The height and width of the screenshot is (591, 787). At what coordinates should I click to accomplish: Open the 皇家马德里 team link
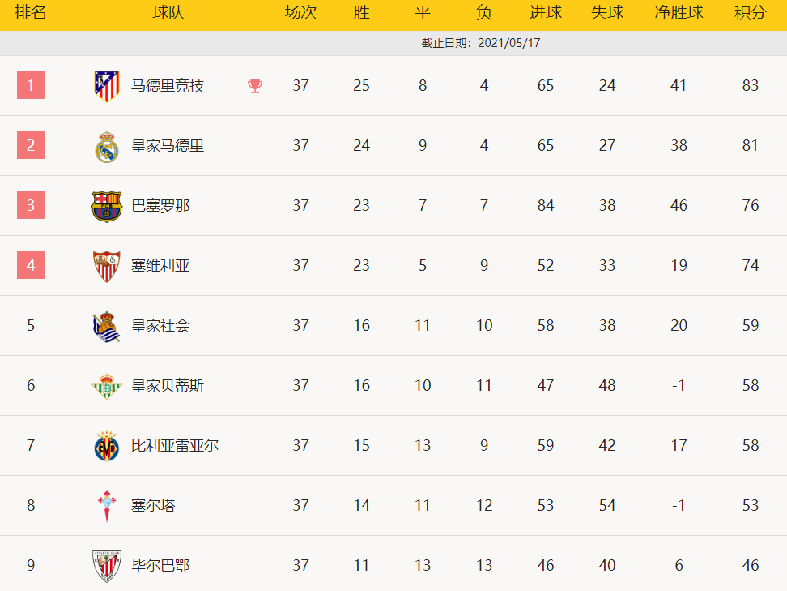point(168,146)
